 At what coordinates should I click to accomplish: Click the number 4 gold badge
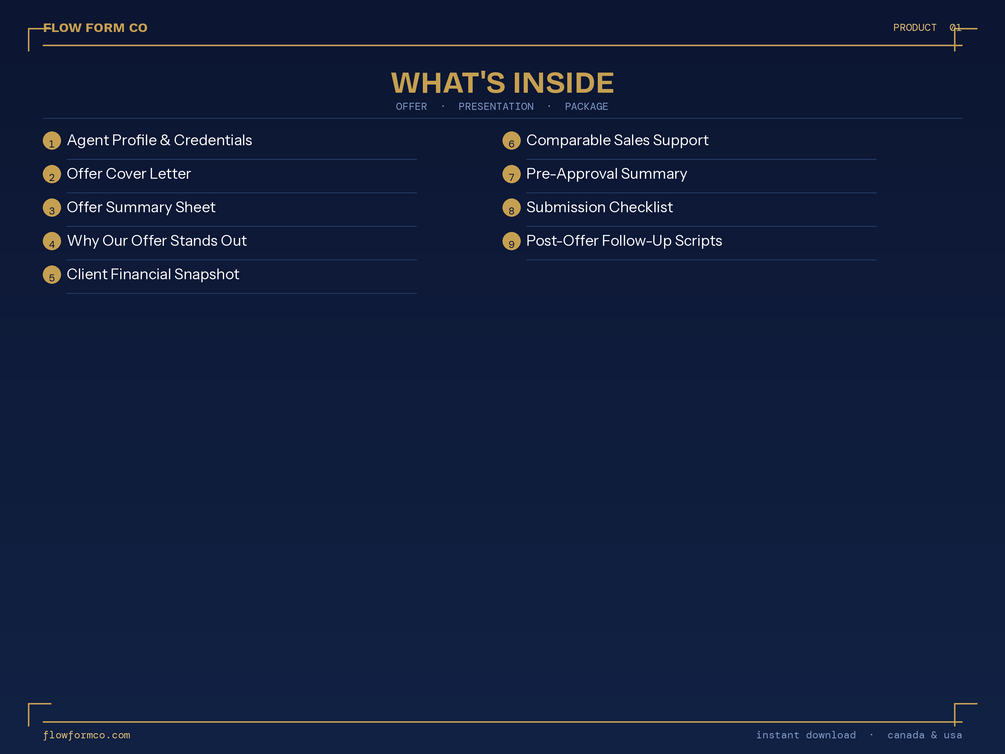pos(52,241)
